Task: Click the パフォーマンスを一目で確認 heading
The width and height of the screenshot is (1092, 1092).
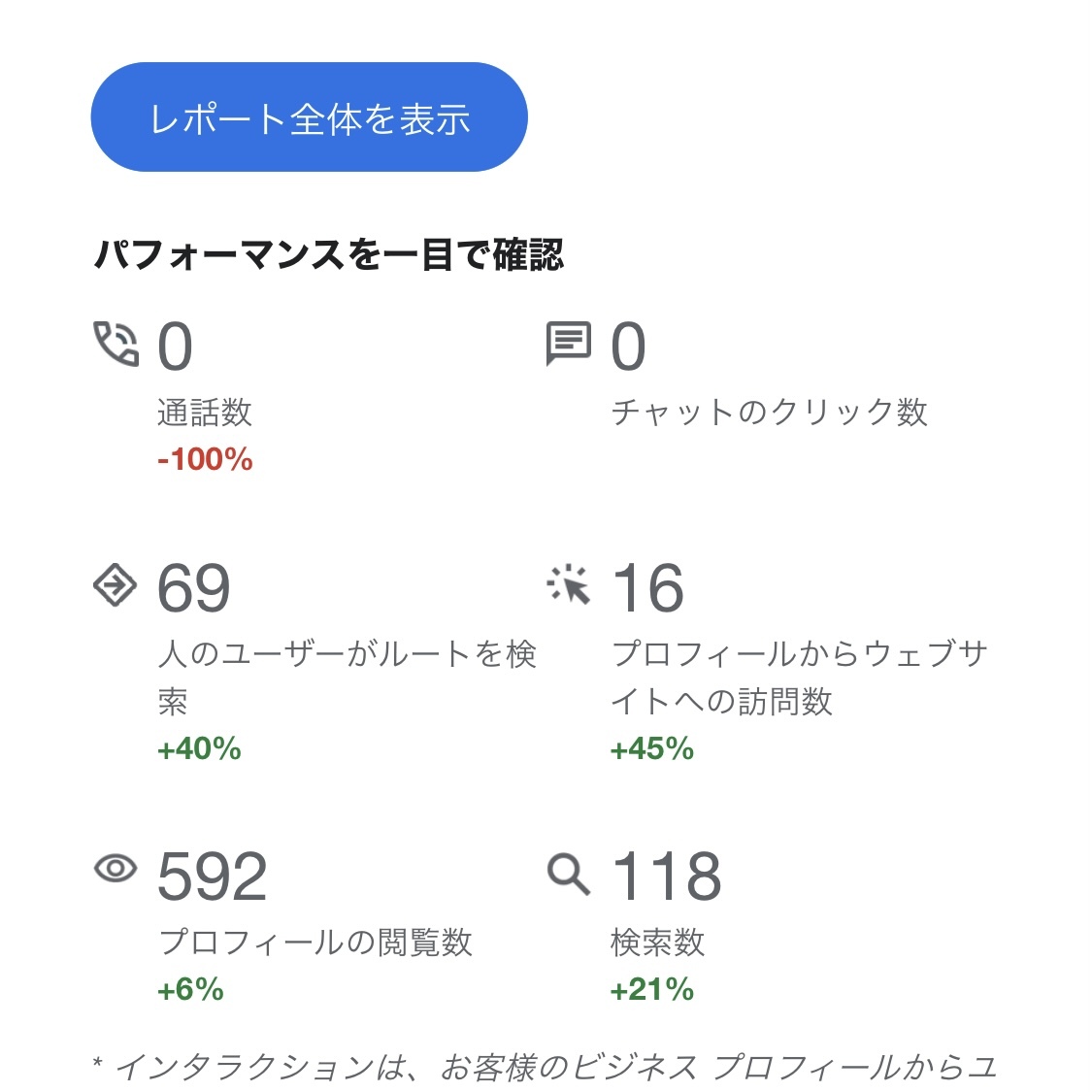Action: [x=329, y=255]
